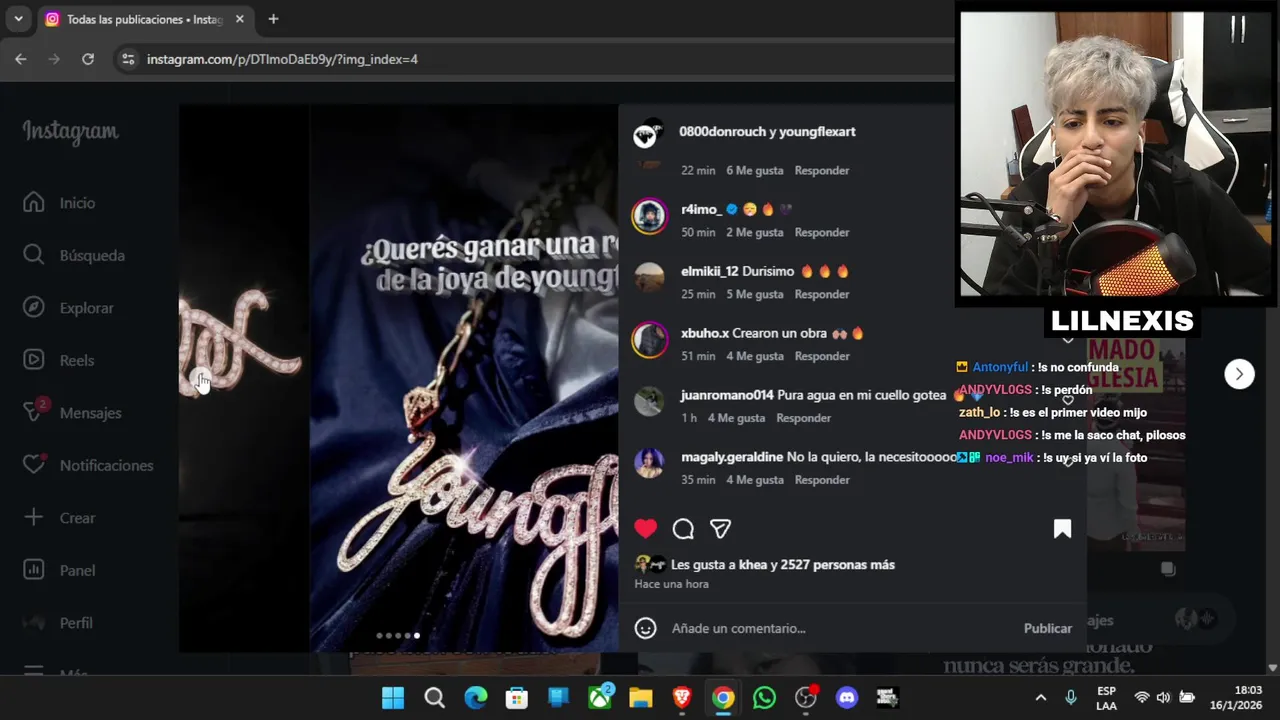Open Explorar page

point(86,308)
